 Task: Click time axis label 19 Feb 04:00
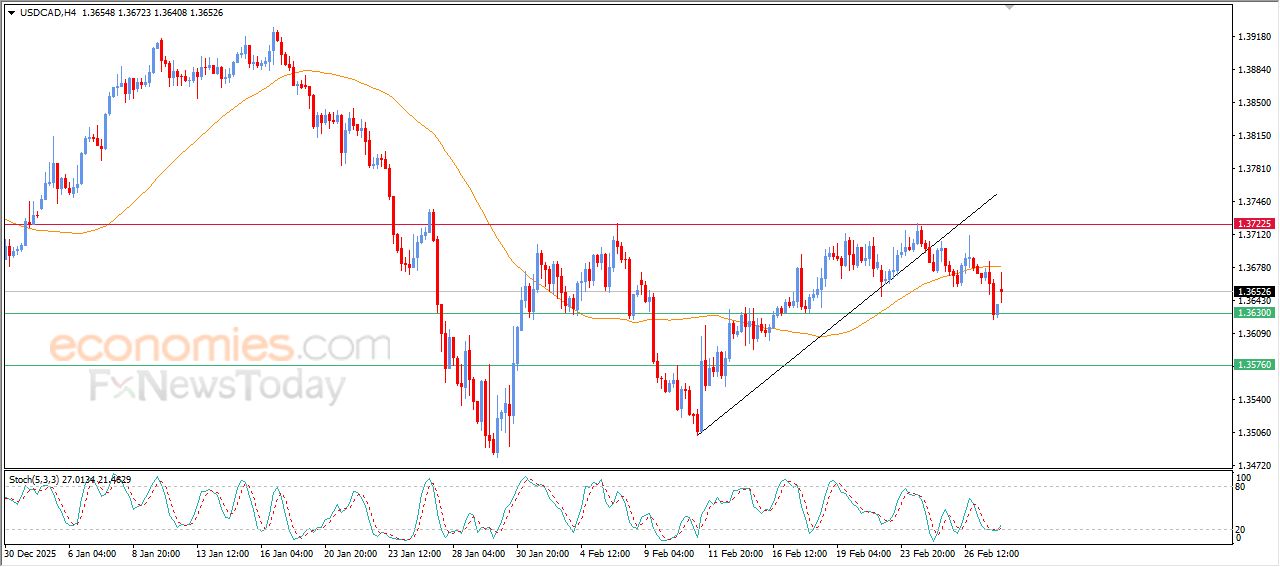[862, 553]
